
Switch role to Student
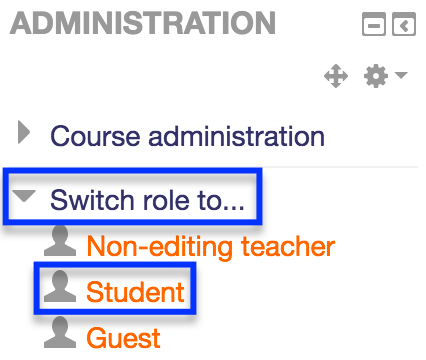click(x=135, y=292)
